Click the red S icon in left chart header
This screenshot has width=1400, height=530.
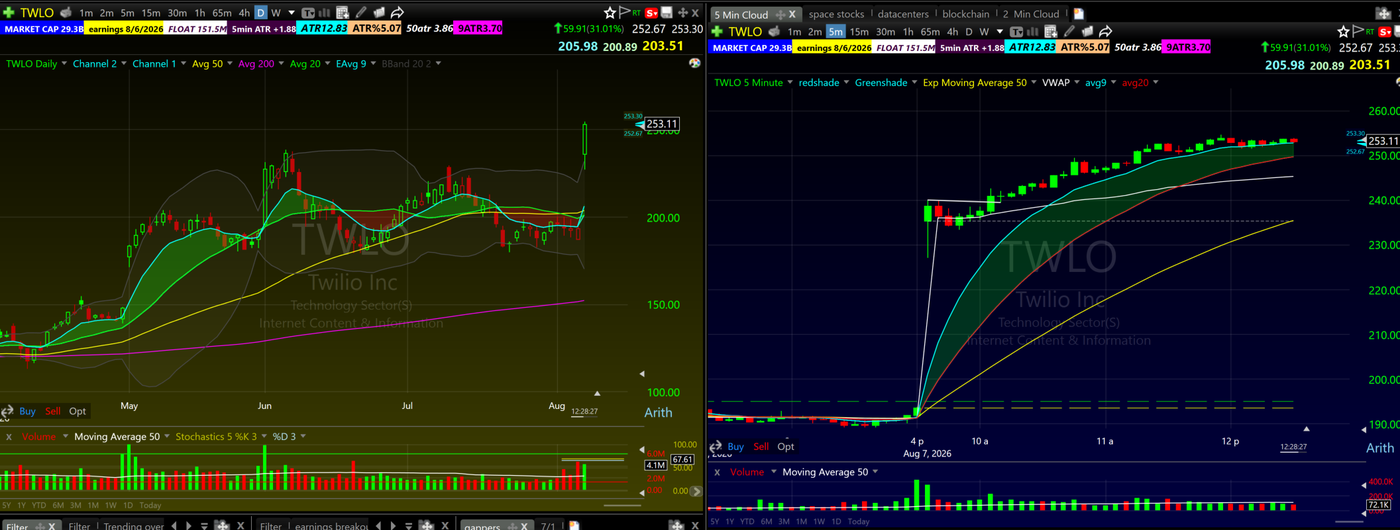pyautogui.click(x=651, y=13)
